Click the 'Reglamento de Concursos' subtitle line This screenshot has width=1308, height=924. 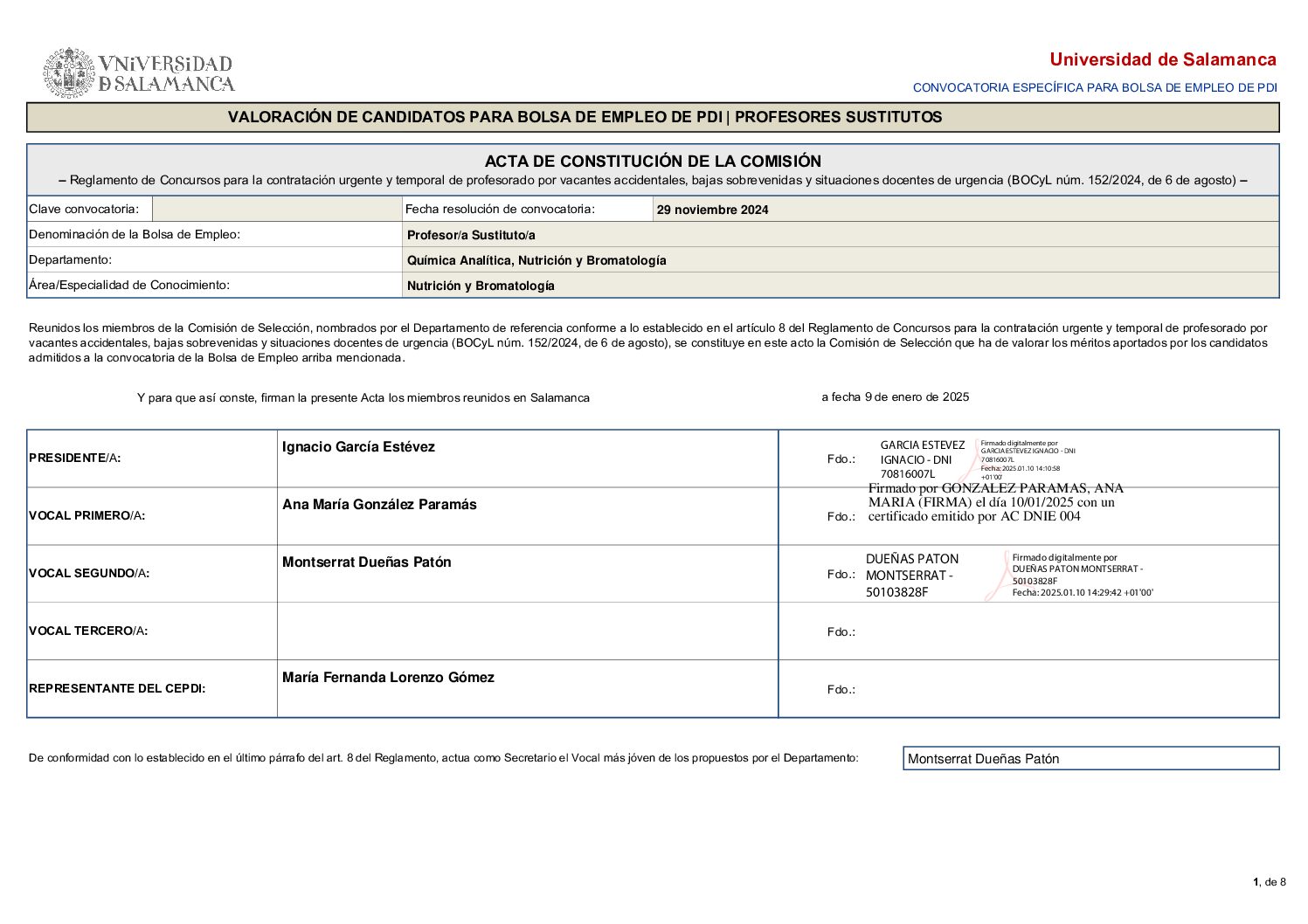(x=653, y=180)
